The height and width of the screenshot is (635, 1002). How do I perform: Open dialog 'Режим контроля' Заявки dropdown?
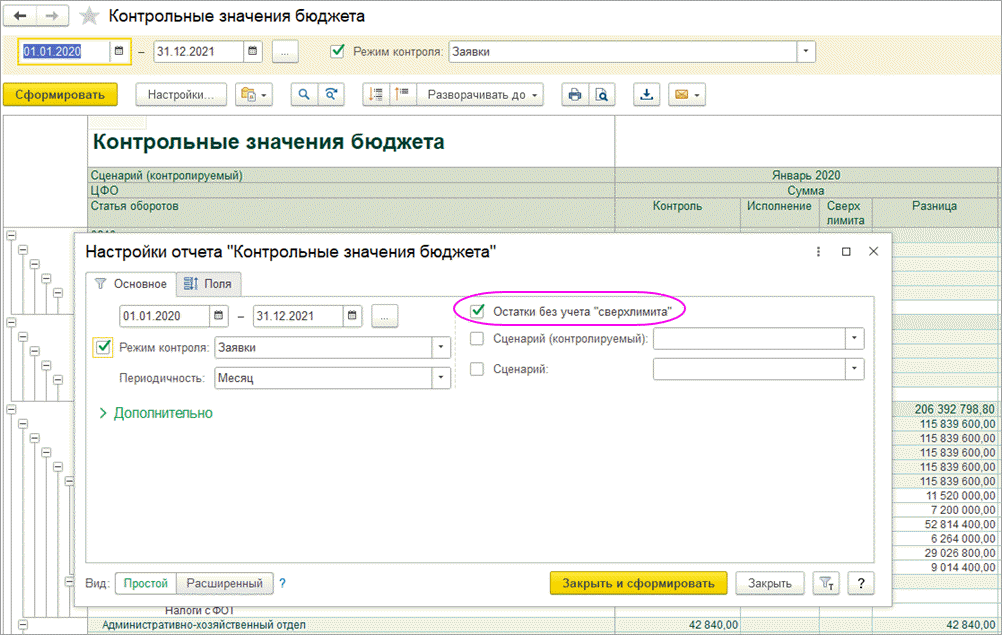[441, 348]
